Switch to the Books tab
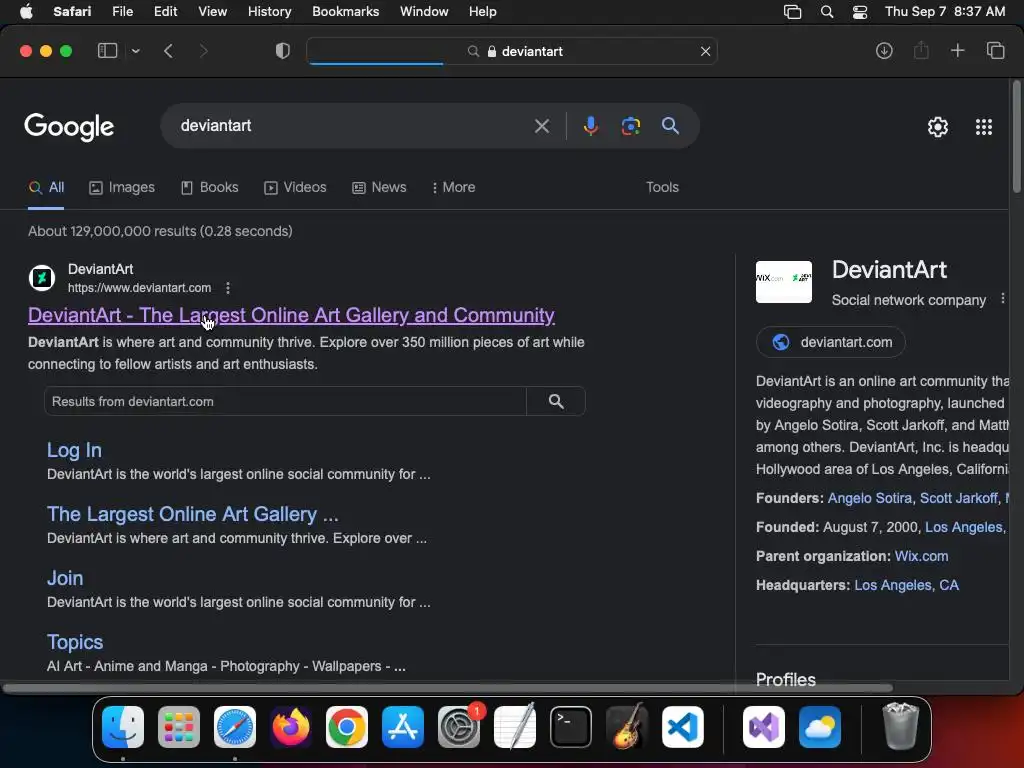Screen dimensions: 1024x768 coord(210,187)
